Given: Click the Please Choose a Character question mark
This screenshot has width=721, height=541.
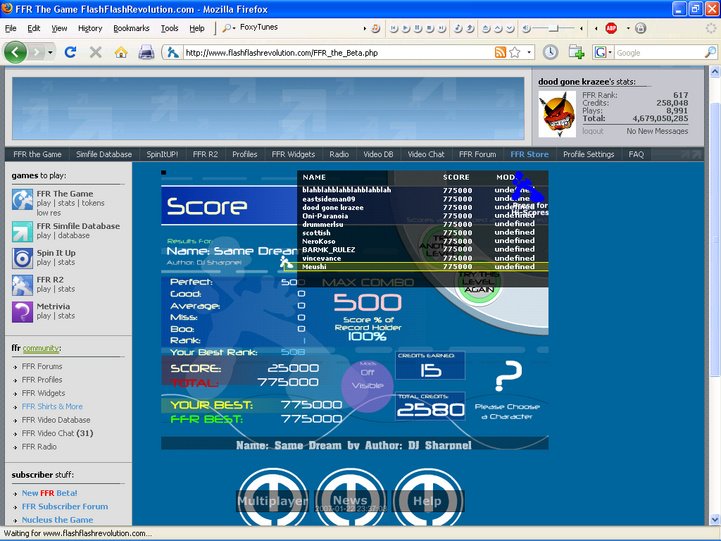Looking at the screenshot, I should (x=508, y=376).
